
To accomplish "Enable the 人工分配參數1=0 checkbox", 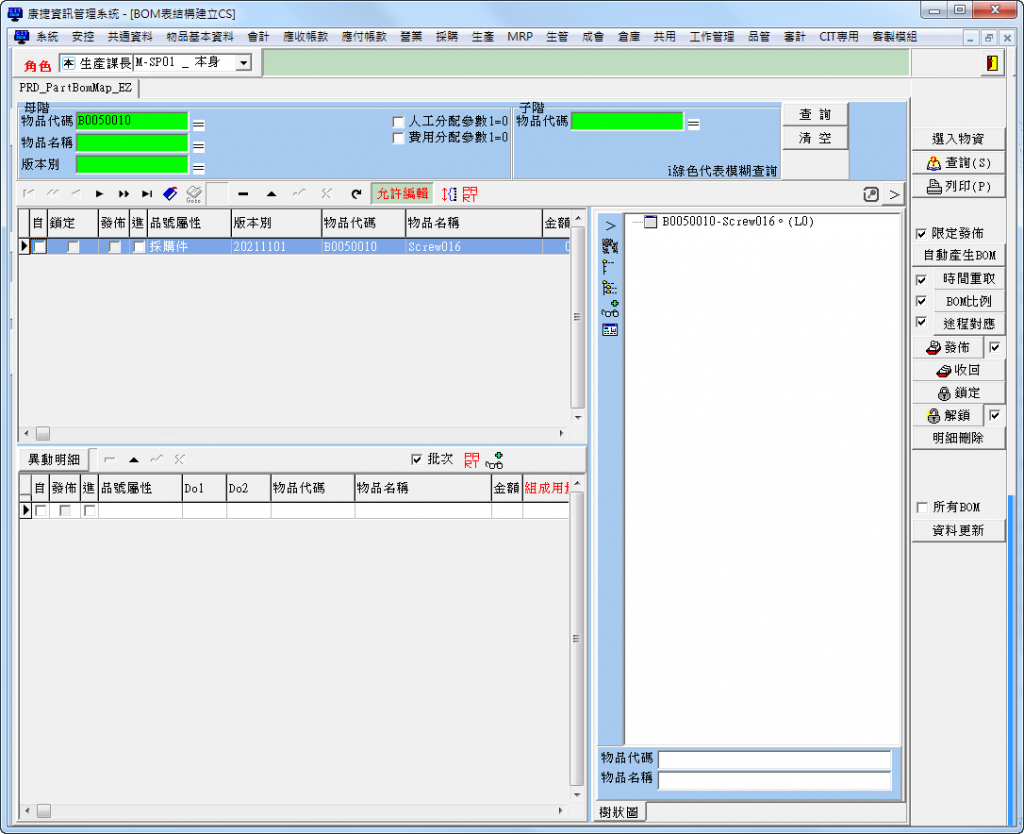I will tap(398, 121).
